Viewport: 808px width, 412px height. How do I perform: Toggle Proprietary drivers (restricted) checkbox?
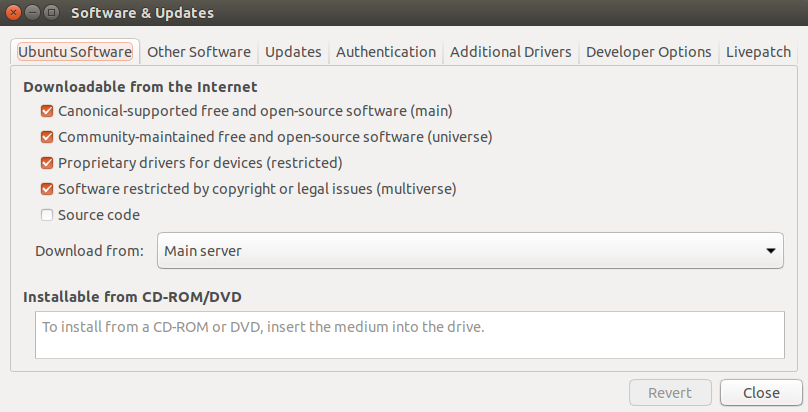point(47,163)
